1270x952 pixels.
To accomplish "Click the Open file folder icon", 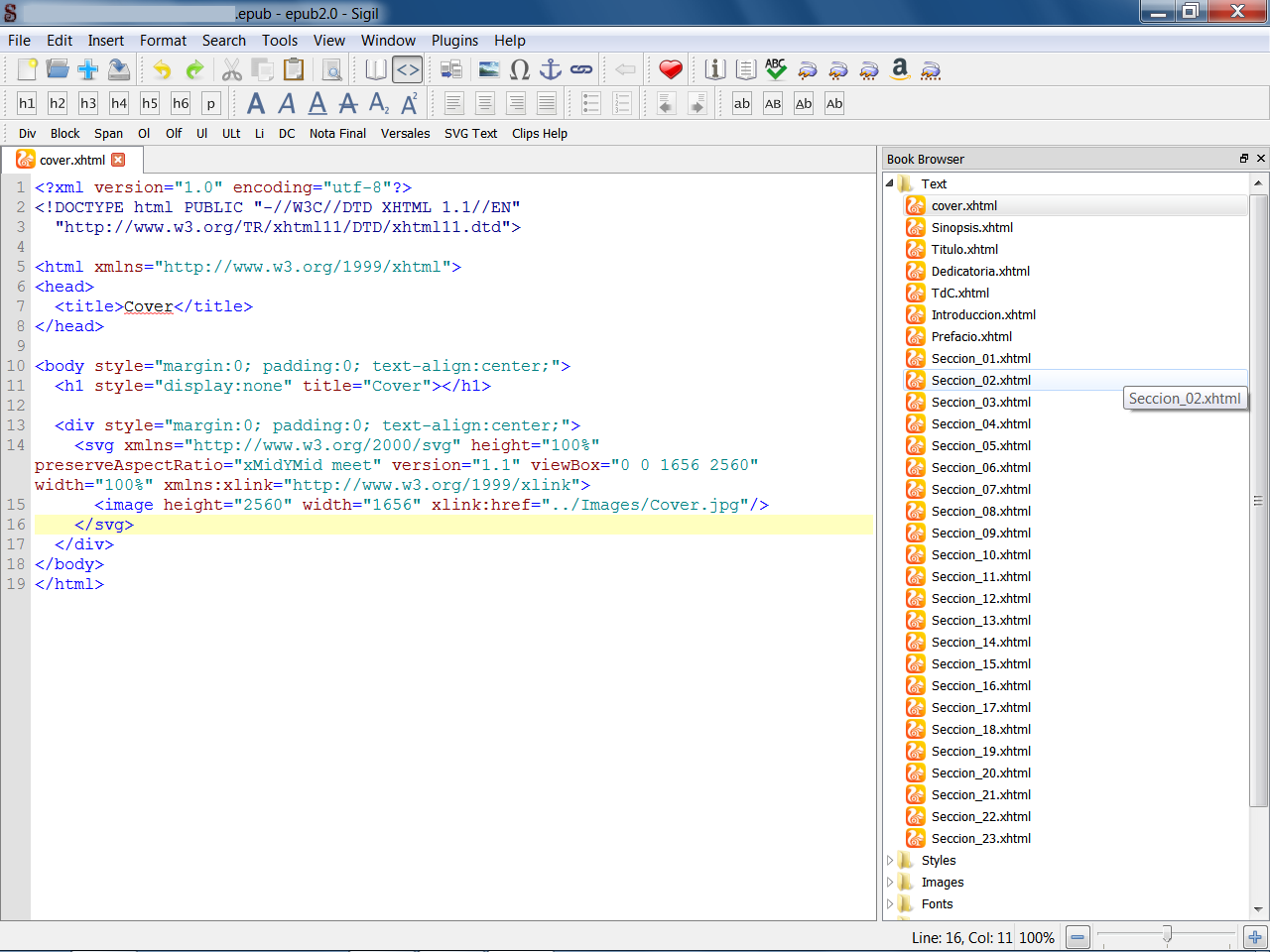I will coord(58,69).
